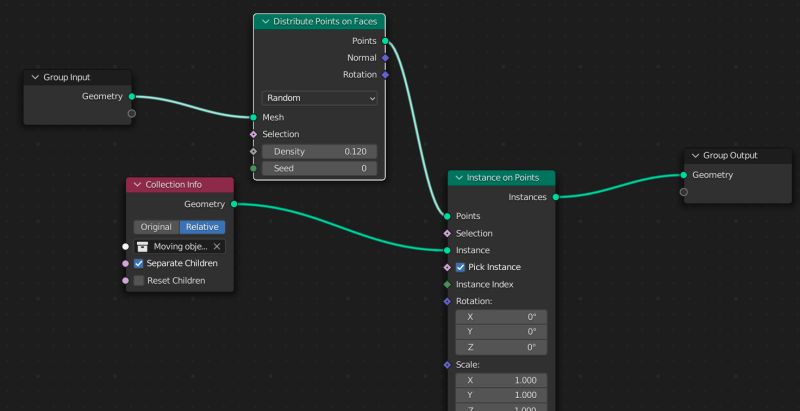Open the Moving obje... collection selector
This screenshot has height=411, width=800.
180,246
